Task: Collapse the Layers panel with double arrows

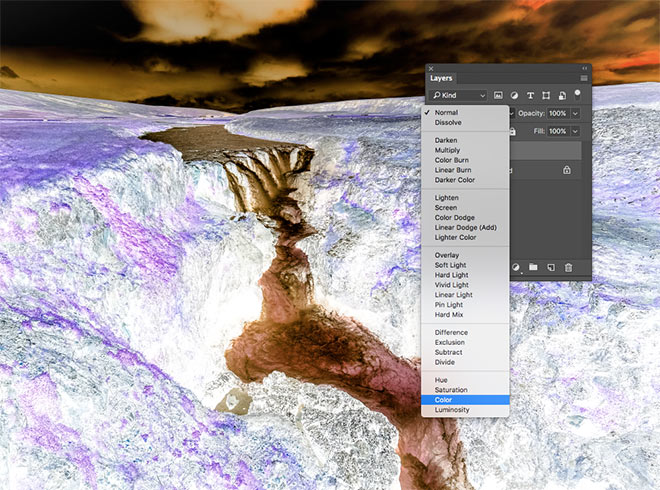Action: pyautogui.click(x=584, y=68)
